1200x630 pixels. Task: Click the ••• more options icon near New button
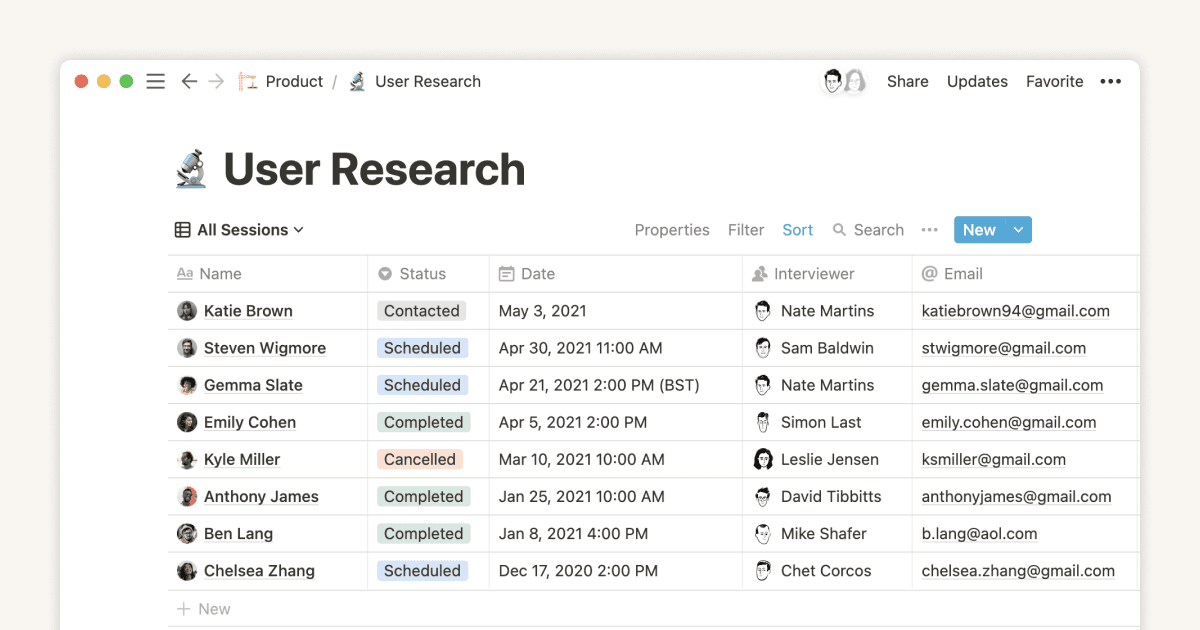[x=929, y=230]
